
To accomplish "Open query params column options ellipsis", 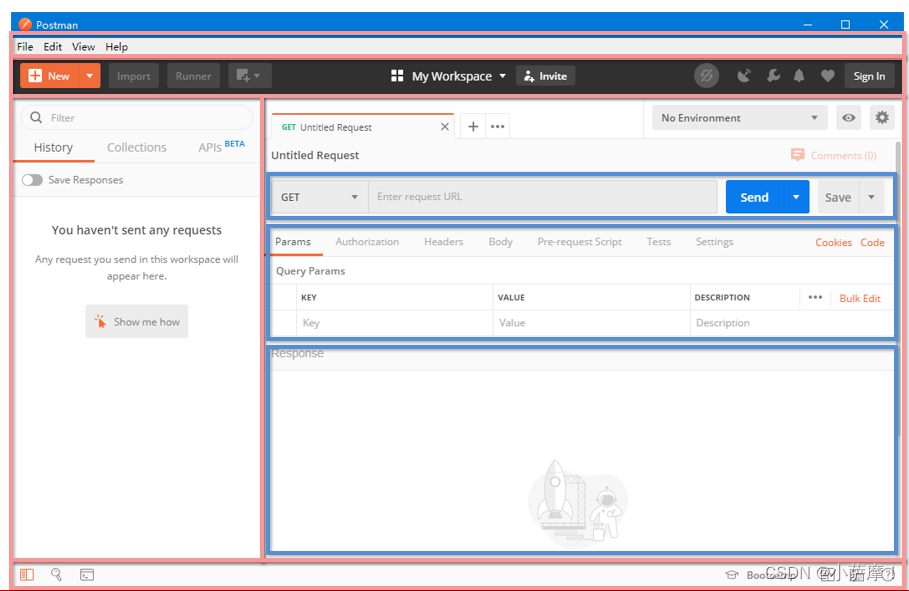I will tap(815, 297).
